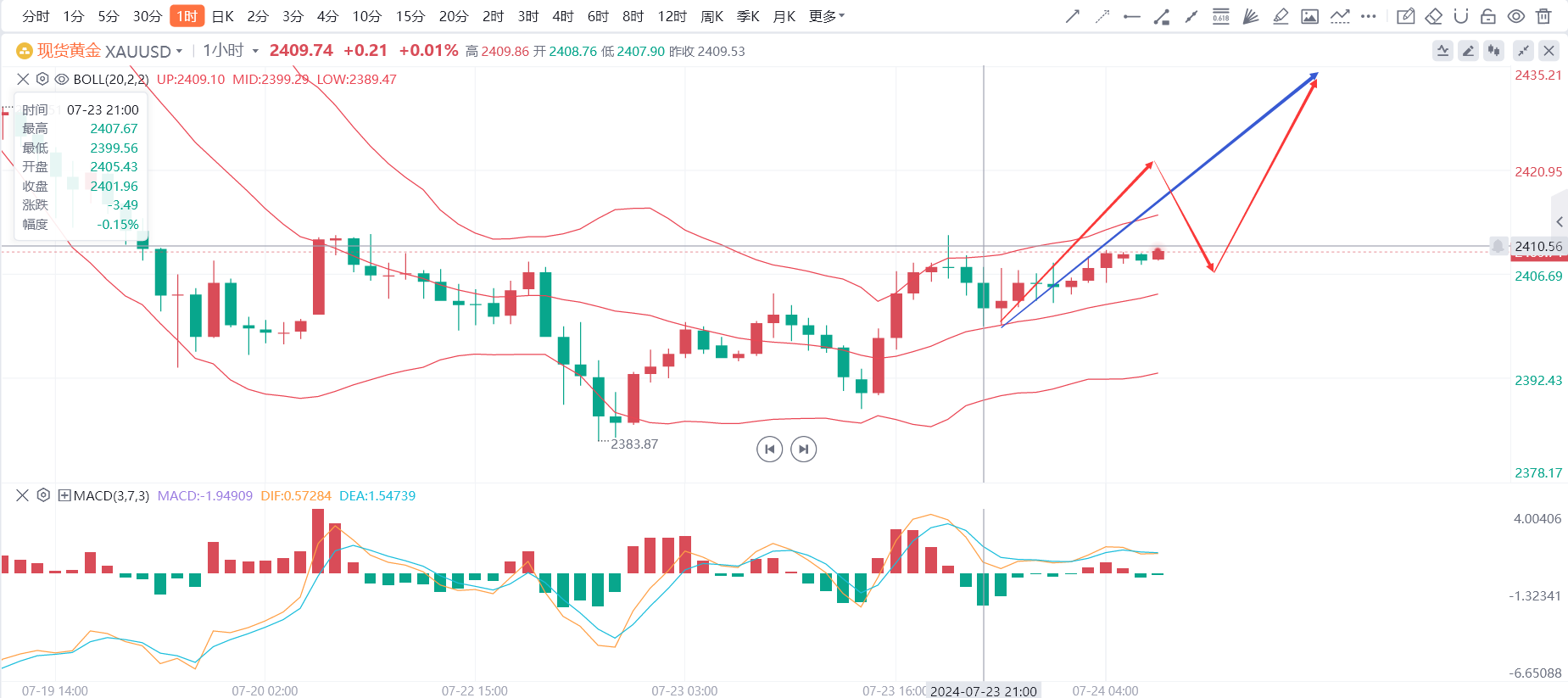Screen dimensions: 1568x698
Task: Select the active 1时 timeframe tab
Action: 187,16
